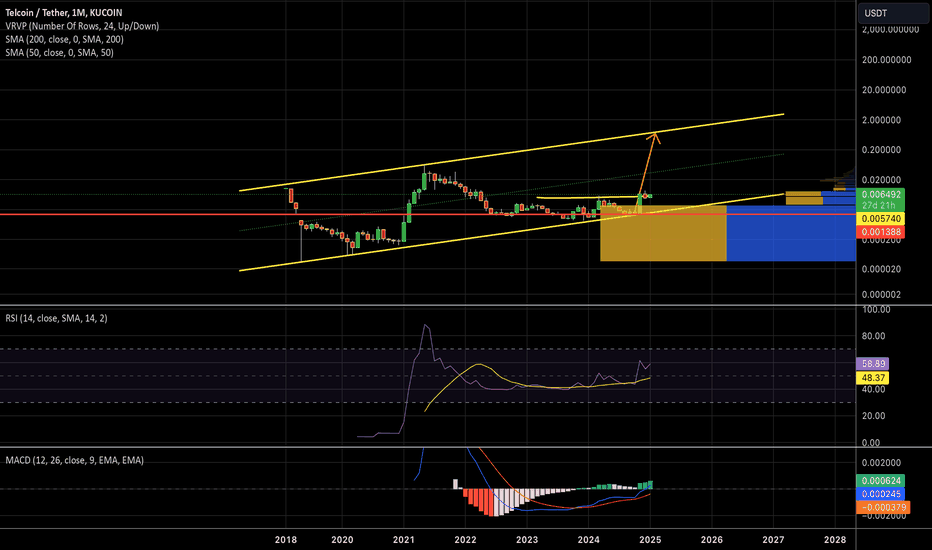Screen dimensions: 932x550
Task: Click the 20.00 RSI axis label
Action: (x=874, y=416)
